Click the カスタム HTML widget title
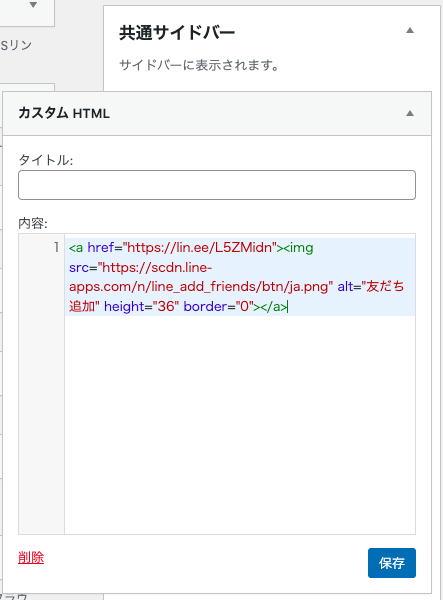 coord(64,113)
